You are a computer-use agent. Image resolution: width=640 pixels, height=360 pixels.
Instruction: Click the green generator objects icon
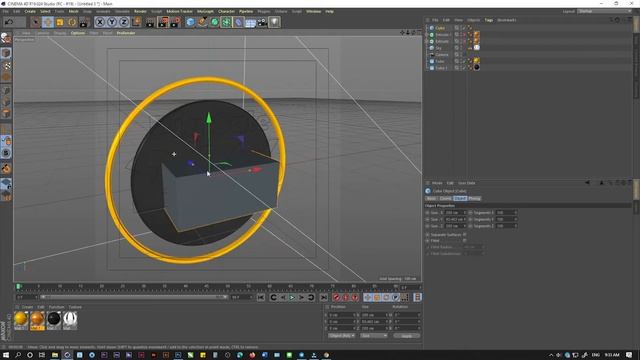pyautogui.click(x=214, y=22)
